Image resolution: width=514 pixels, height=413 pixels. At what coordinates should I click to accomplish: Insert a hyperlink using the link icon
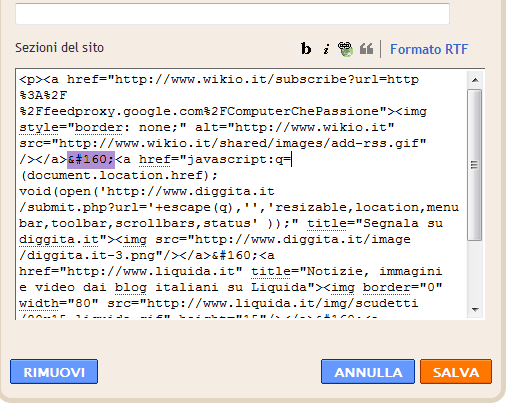[345, 49]
